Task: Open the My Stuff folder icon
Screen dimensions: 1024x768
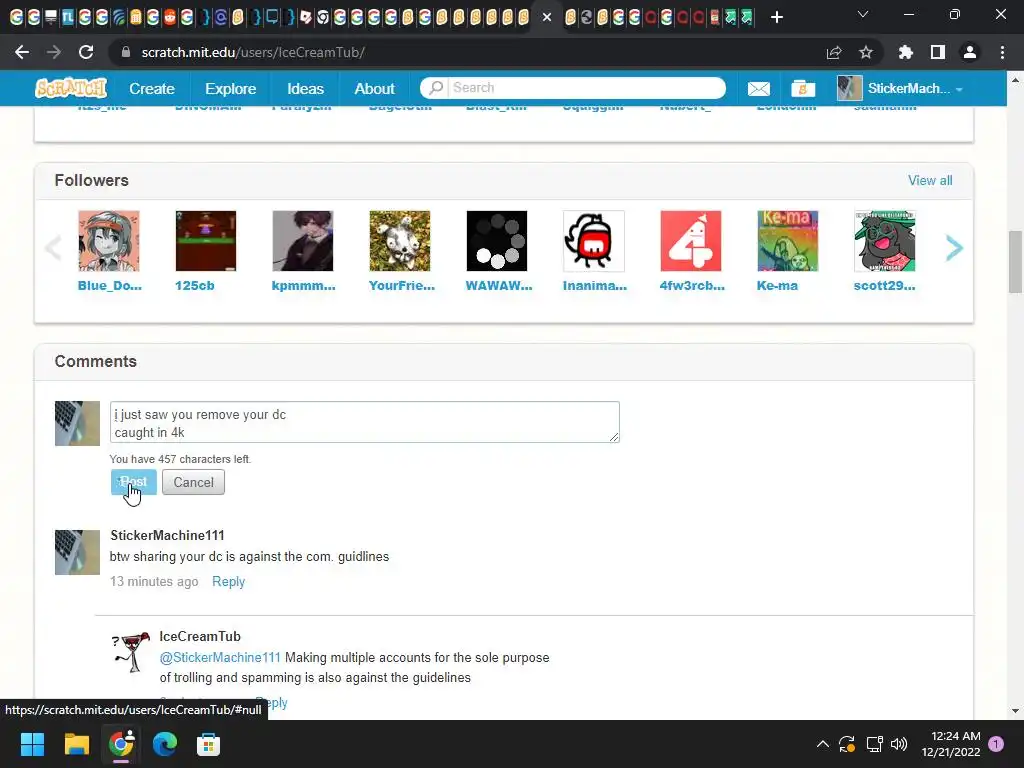Action: coord(803,88)
